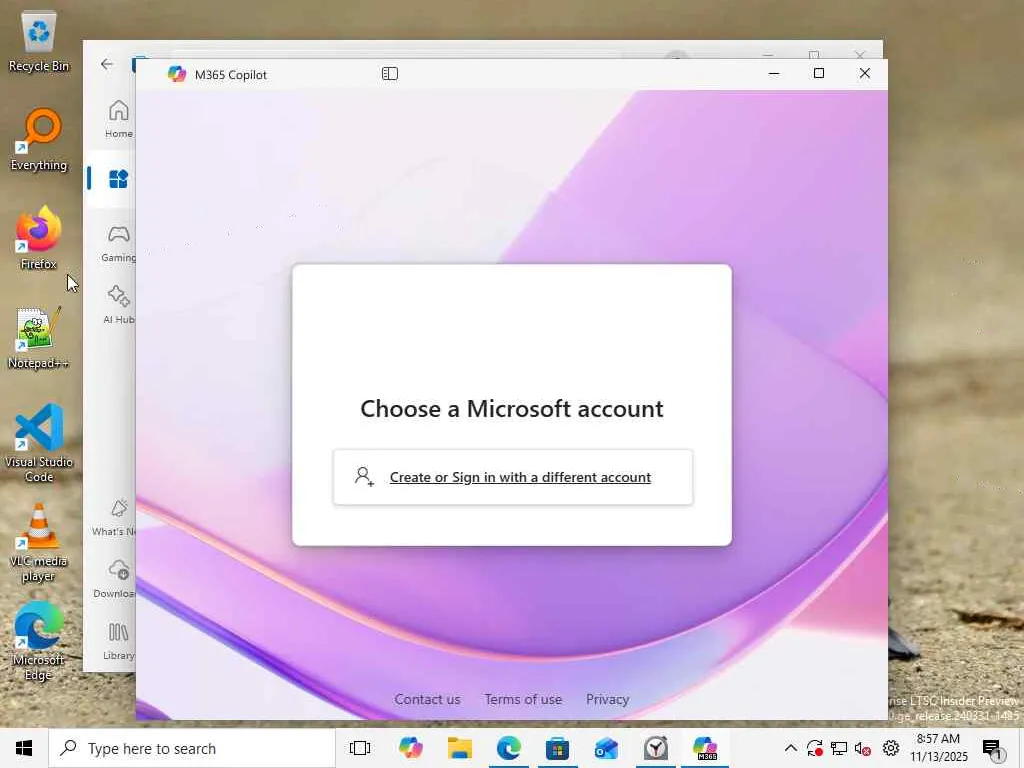Open the Privacy link
The height and width of the screenshot is (768, 1024).
[x=607, y=699]
